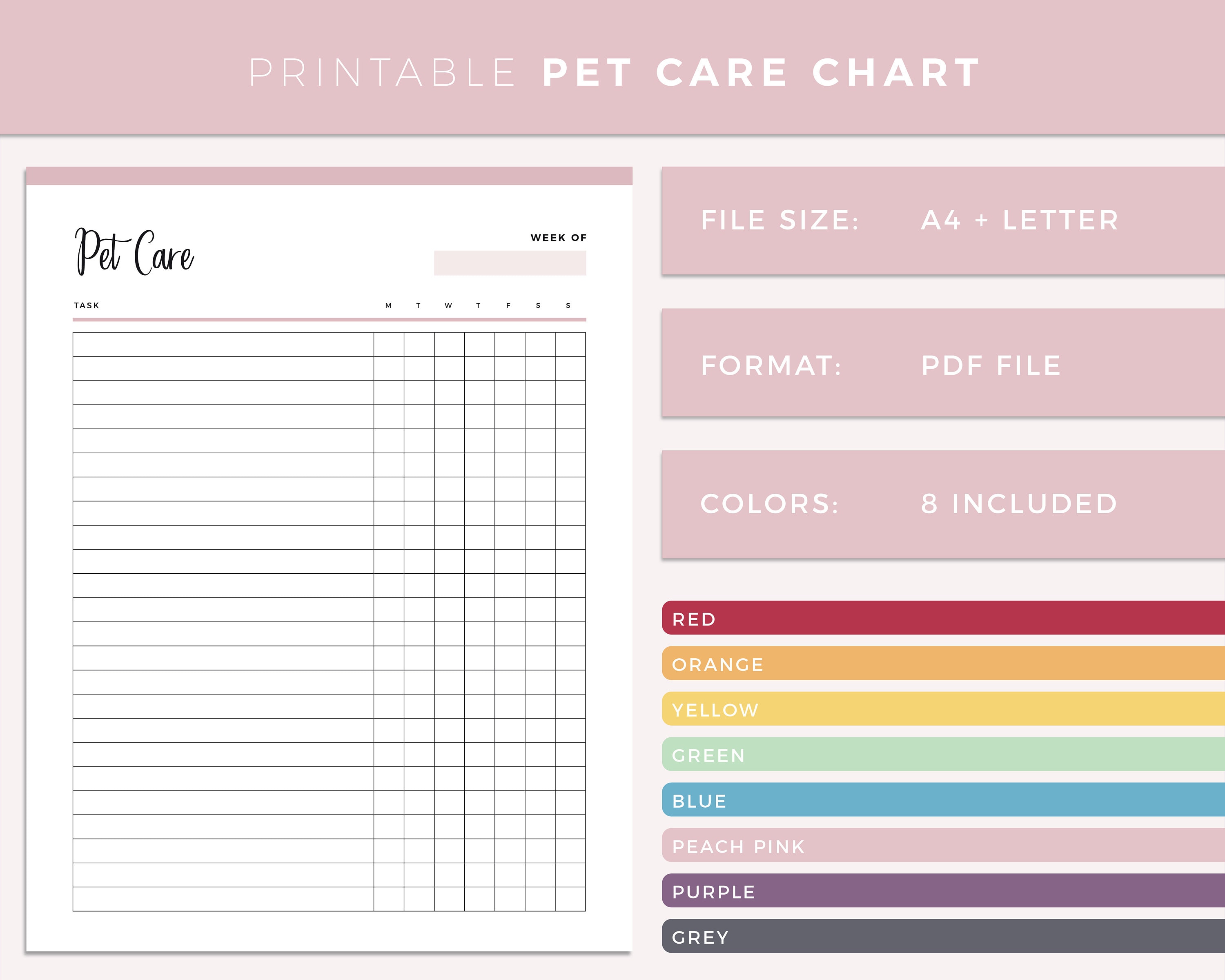The width and height of the screenshot is (1225, 980).
Task: Check the first row Friday box
Action: point(510,344)
